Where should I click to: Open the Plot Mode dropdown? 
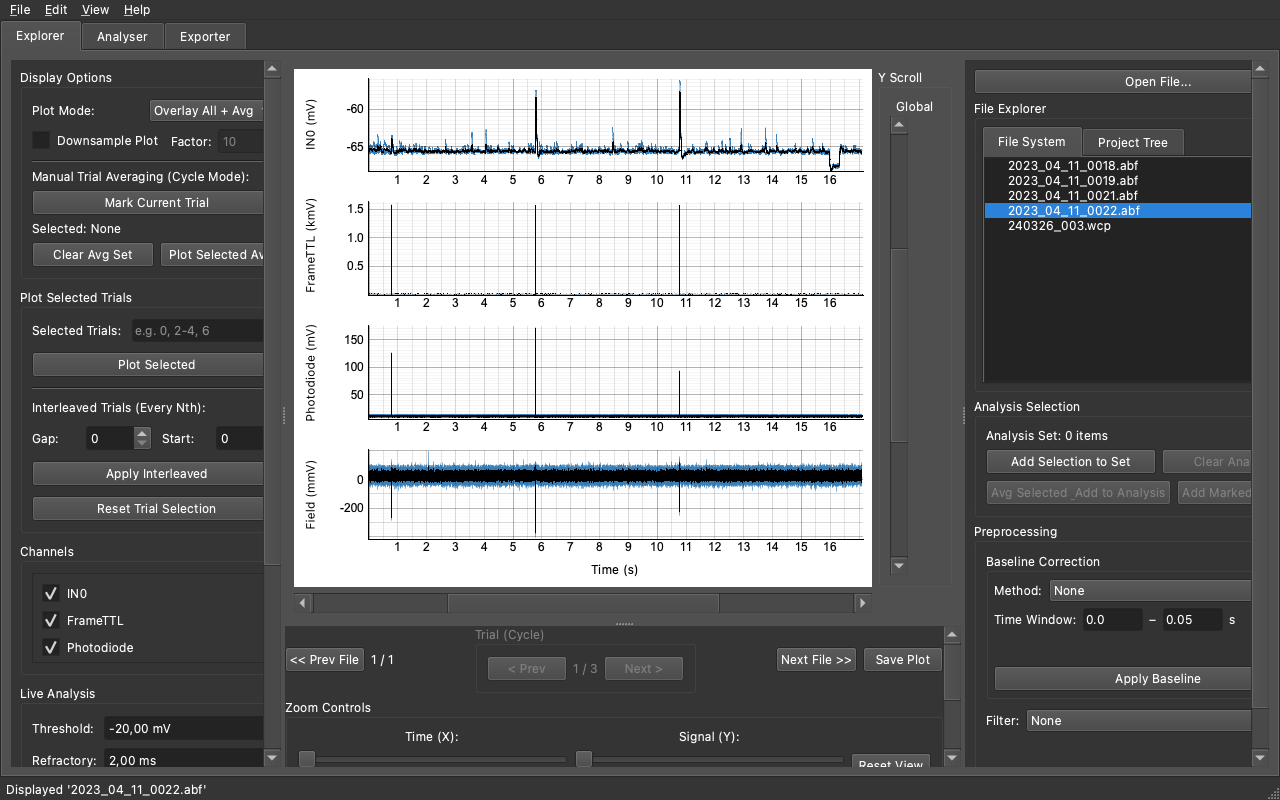tap(207, 111)
